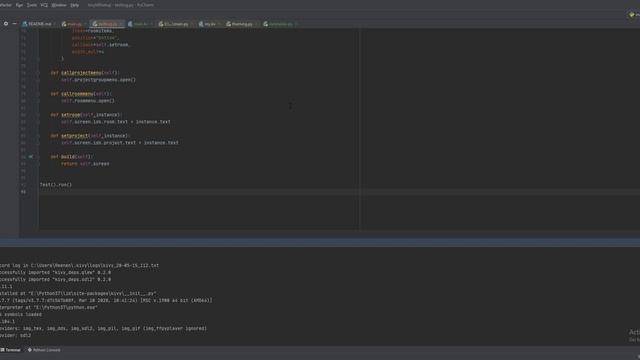Click 'self.screen.ids.room.text = instance.text' line

(x=116, y=122)
